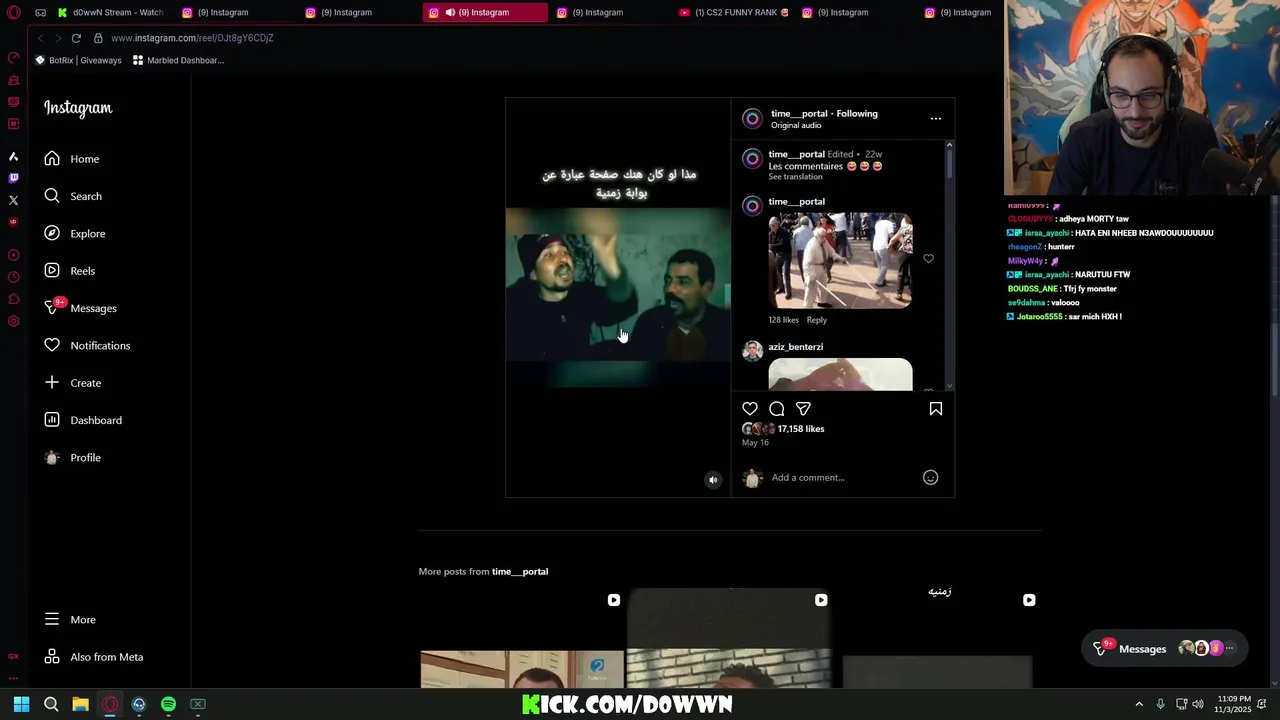Go back in browser history

[40, 38]
